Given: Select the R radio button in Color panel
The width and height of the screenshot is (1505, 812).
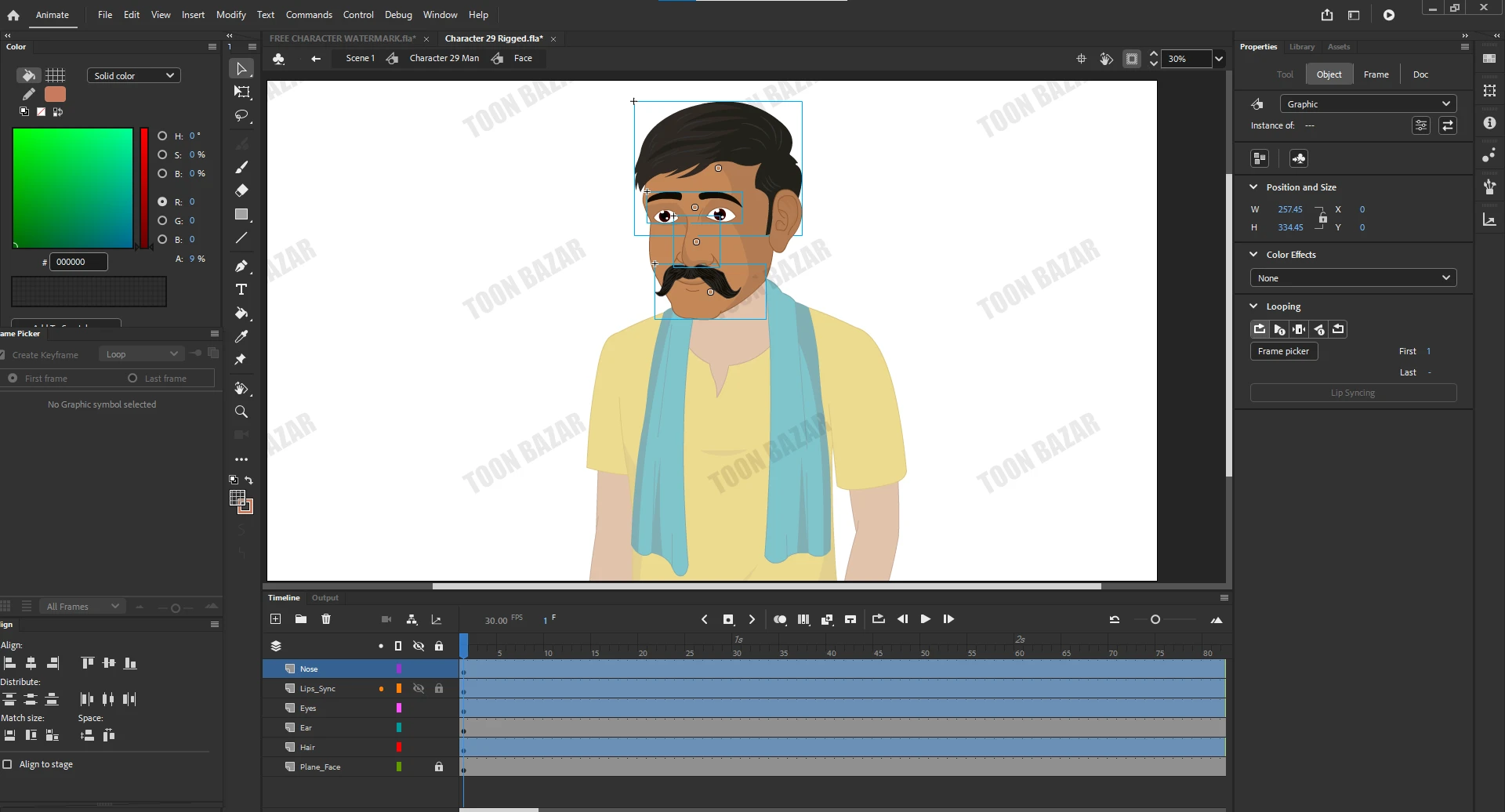Looking at the screenshot, I should [x=162, y=202].
